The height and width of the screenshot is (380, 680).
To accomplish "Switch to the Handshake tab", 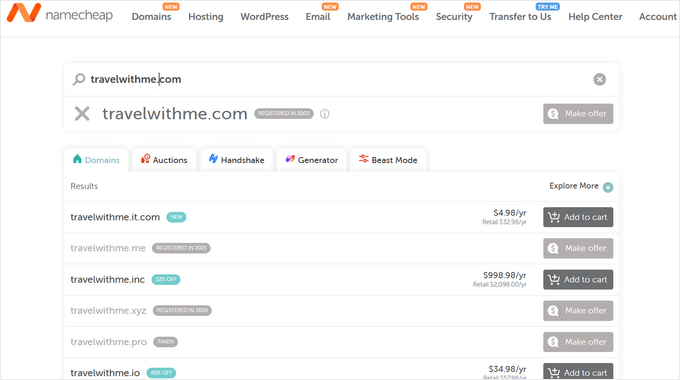I will pos(236,160).
